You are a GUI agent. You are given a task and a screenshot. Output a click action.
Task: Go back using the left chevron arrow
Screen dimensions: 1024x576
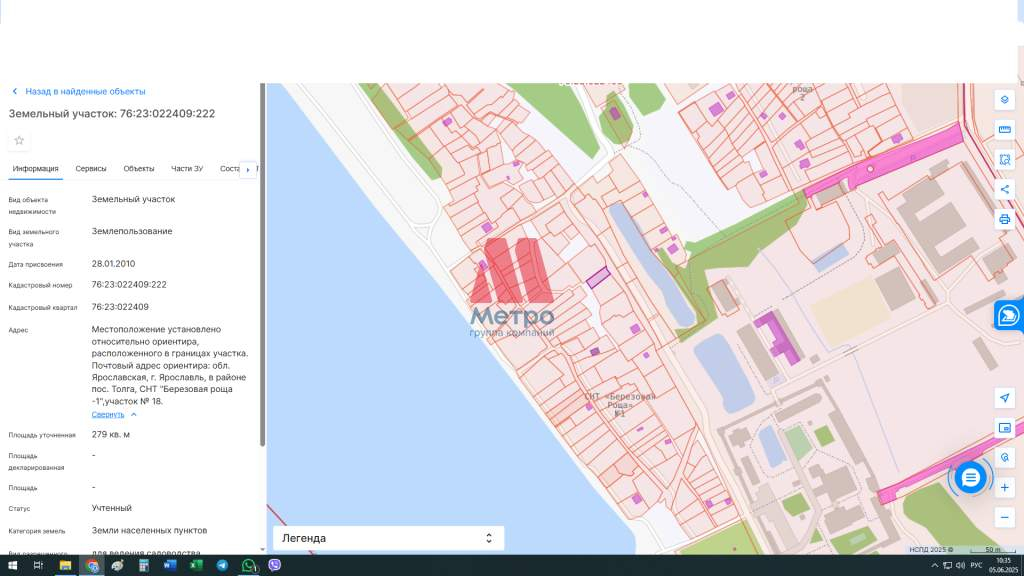(15, 91)
